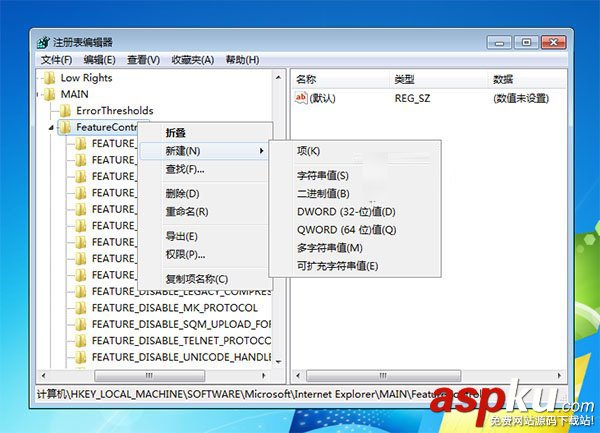
Task: Click the FEATURE_DISABLE_UNICODE_HANDLE folder icon
Action: point(81,357)
